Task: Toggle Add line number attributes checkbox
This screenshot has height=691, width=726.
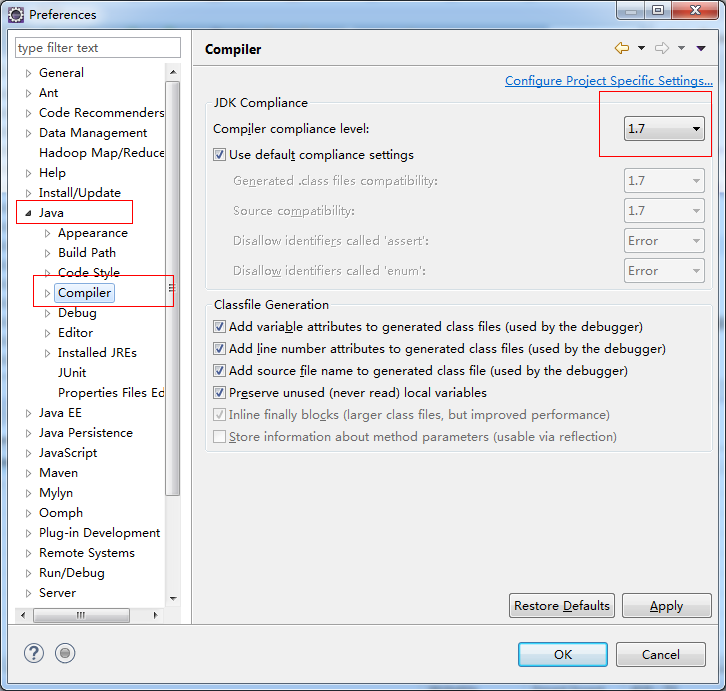Action: click(x=219, y=349)
